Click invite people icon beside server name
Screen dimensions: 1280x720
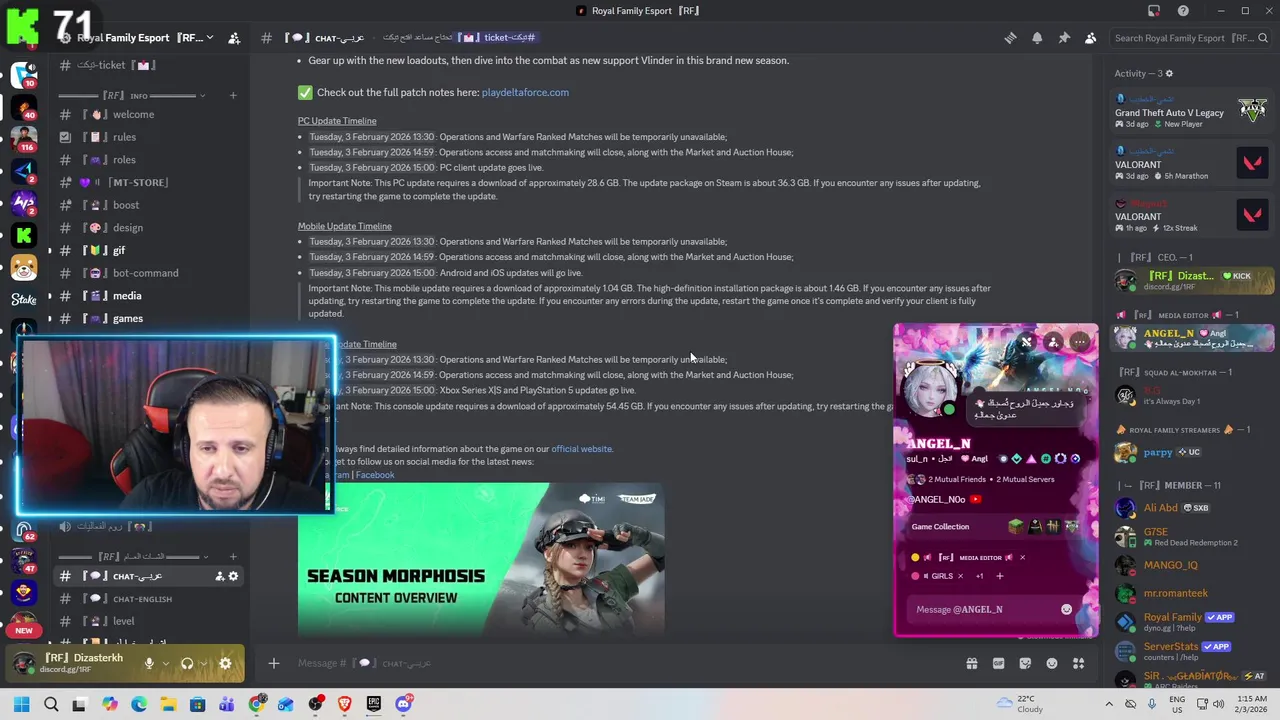[234, 38]
